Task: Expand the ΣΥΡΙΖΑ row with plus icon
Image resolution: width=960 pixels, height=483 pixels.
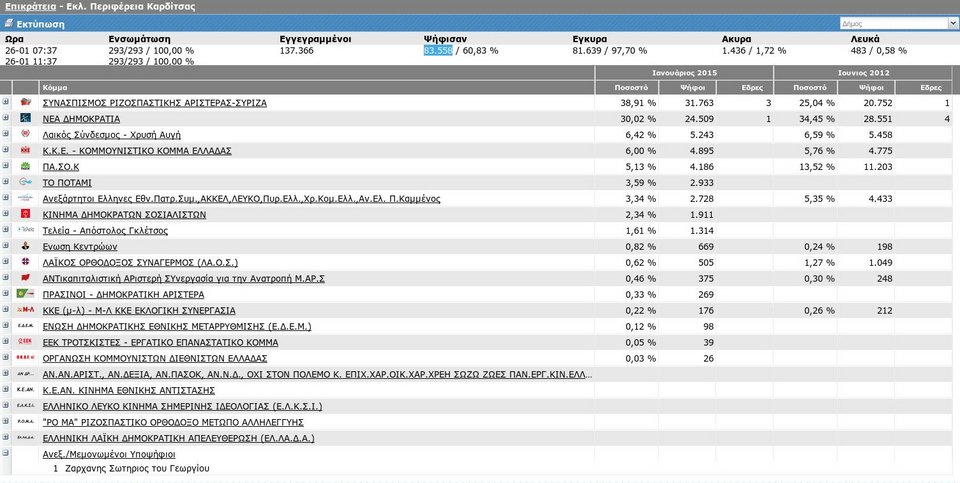Action: click(6, 103)
